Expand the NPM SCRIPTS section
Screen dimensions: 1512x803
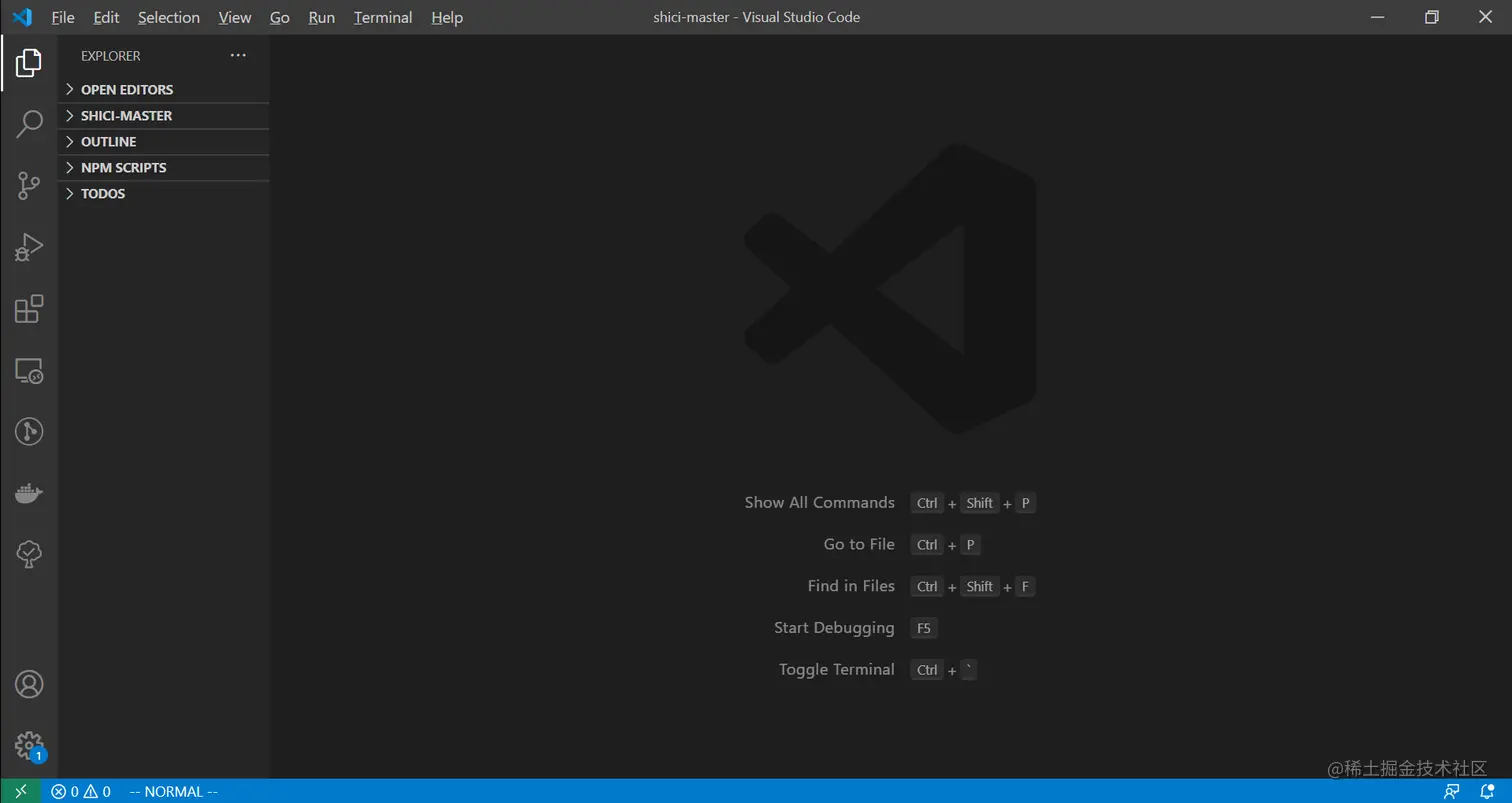point(124,167)
